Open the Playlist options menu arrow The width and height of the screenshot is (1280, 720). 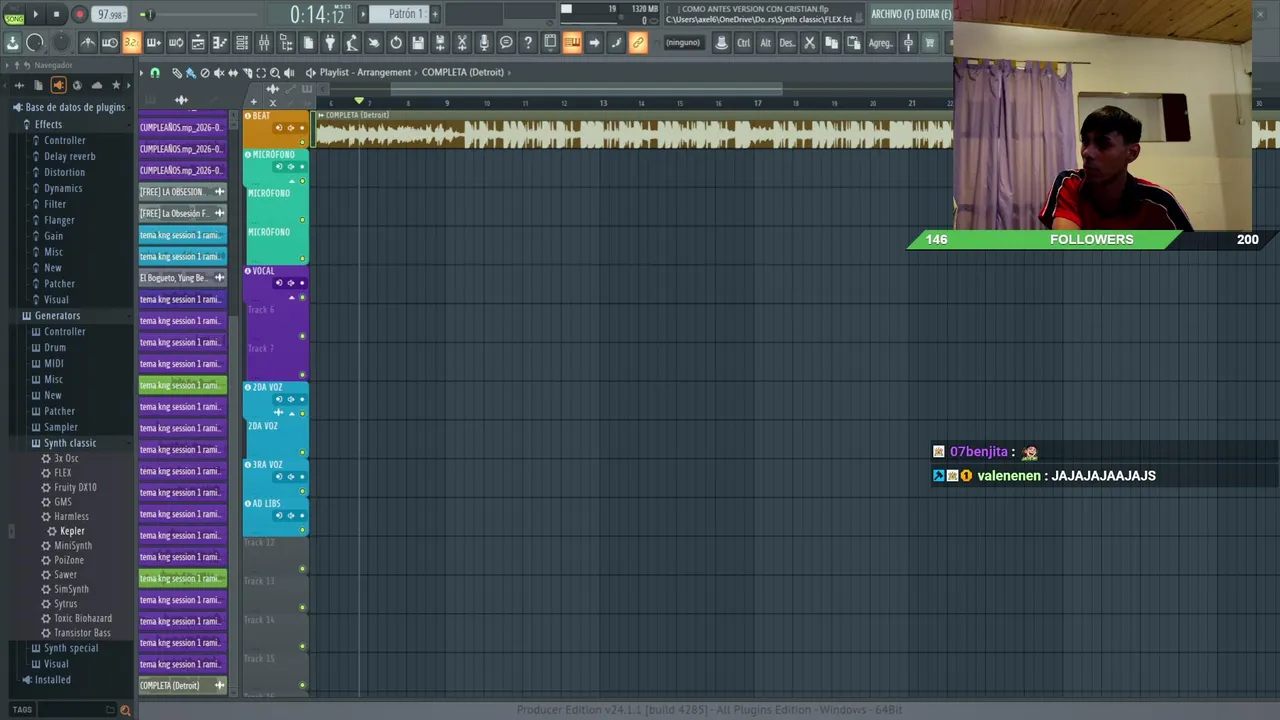coord(141,73)
